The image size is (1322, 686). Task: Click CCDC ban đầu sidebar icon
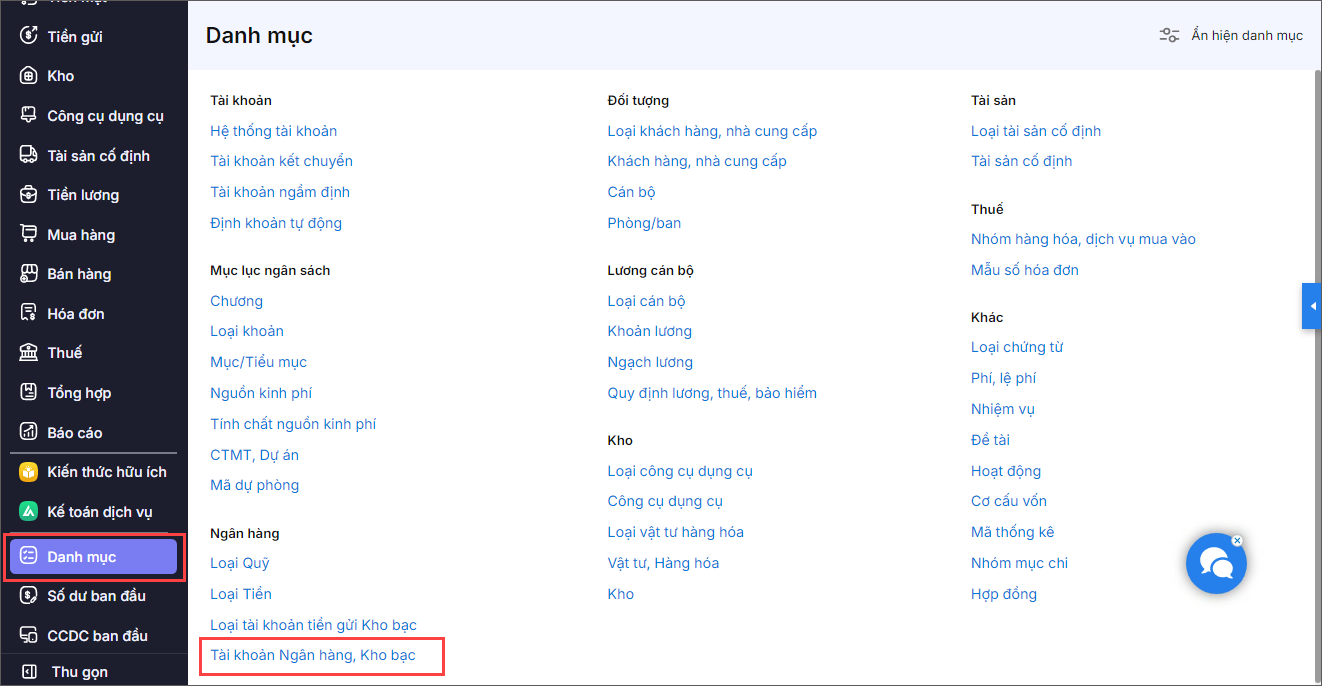click(x=29, y=635)
